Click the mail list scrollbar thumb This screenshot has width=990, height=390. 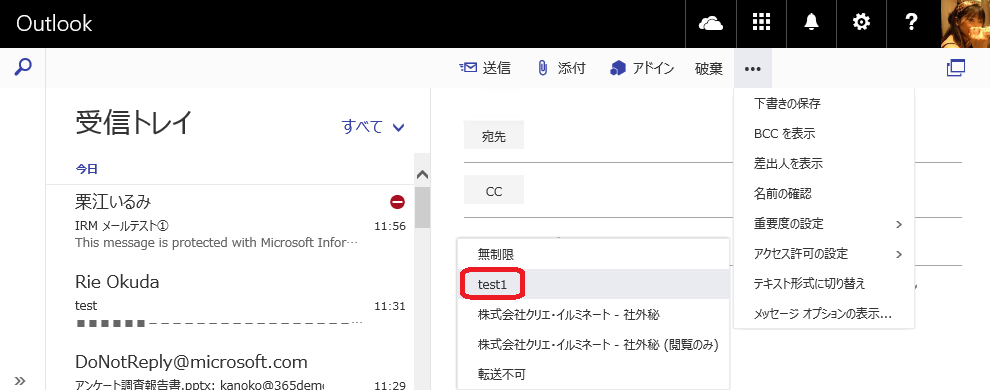tap(423, 207)
